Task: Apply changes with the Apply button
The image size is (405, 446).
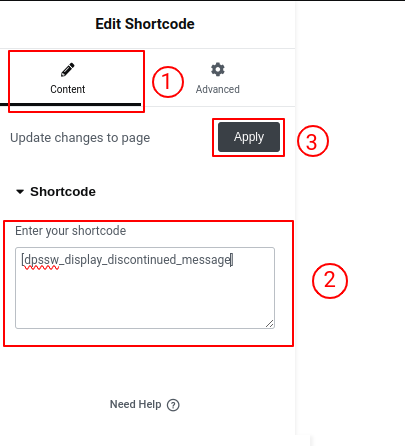Action: pyautogui.click(x=249, y=137)
